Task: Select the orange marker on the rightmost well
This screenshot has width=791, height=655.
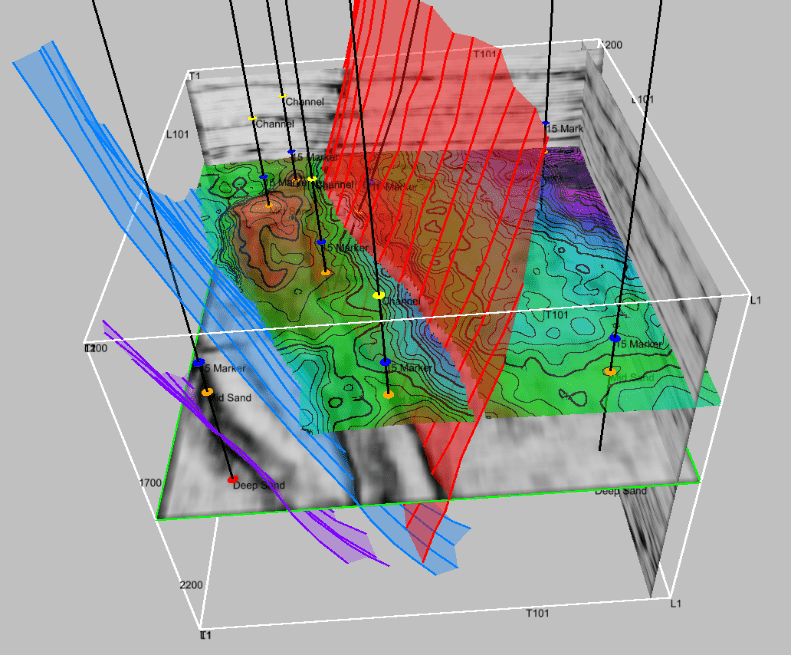Action: [609, 371]
